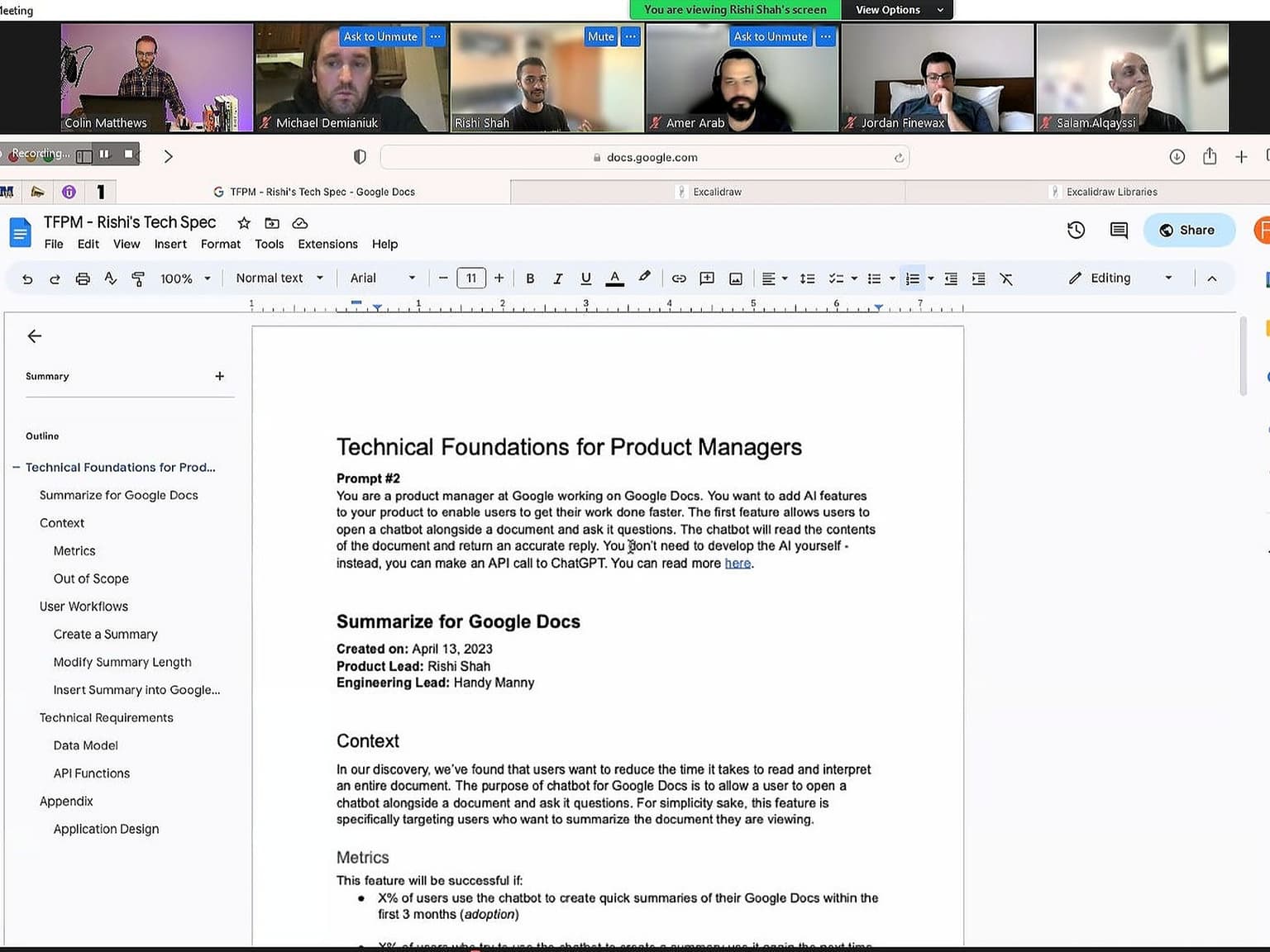Open the Normal text style dropdown
Viewport: 1270px width, 952px height.
tap(279, 278)
